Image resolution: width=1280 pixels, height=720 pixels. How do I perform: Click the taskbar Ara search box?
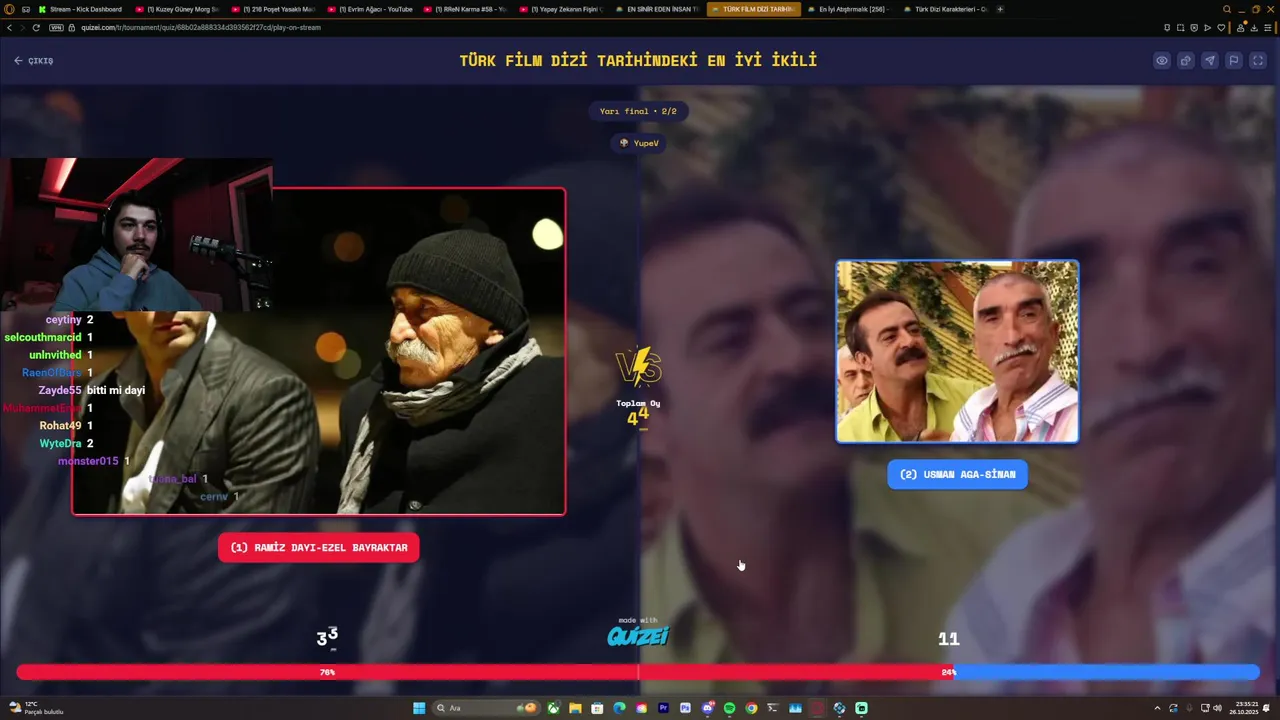coord(486,708)
